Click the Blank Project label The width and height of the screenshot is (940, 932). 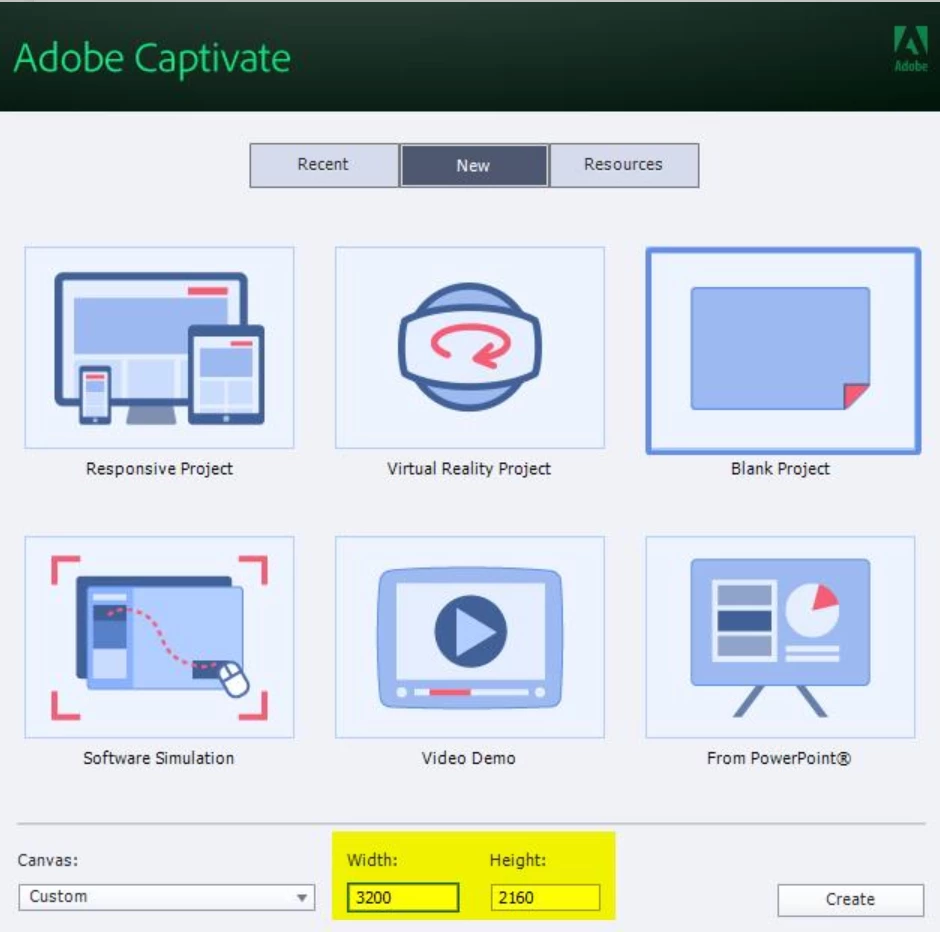click(x=781, y=469)
